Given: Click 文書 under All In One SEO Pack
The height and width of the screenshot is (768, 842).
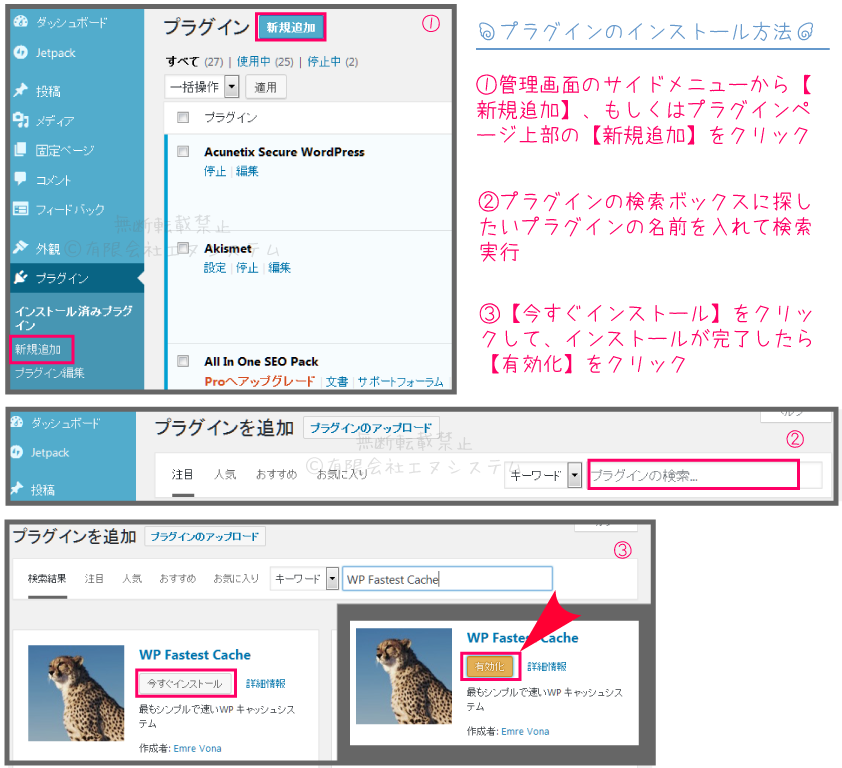Looking at the screenshot, I should [337, 381].
